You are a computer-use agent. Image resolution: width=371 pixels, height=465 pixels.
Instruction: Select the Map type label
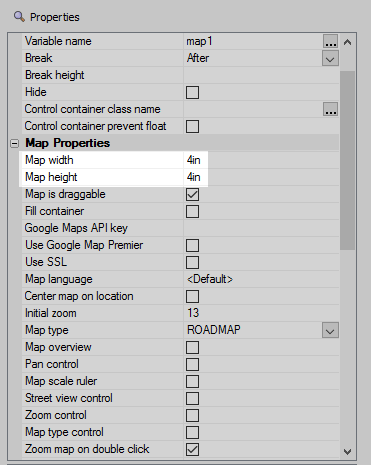tap(47, 330)
